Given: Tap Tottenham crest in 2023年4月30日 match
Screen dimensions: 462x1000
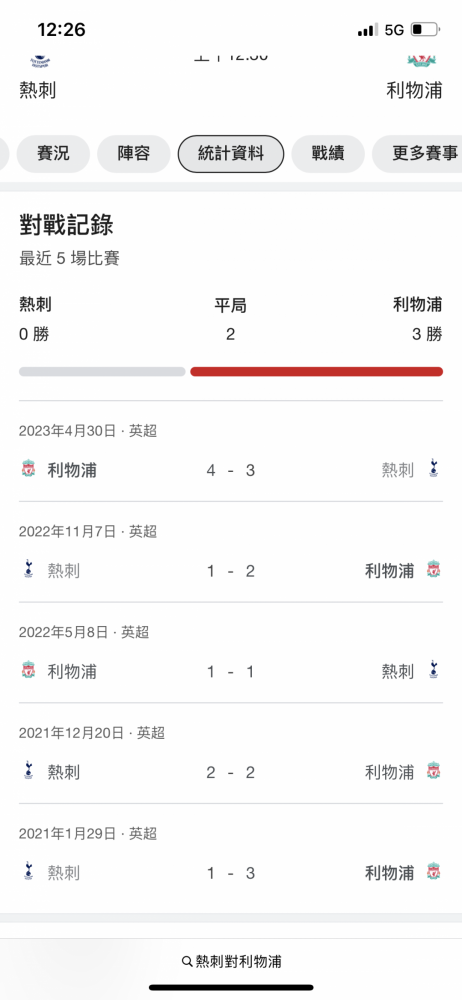Looking at the screenshot, I should click(434, 468).
